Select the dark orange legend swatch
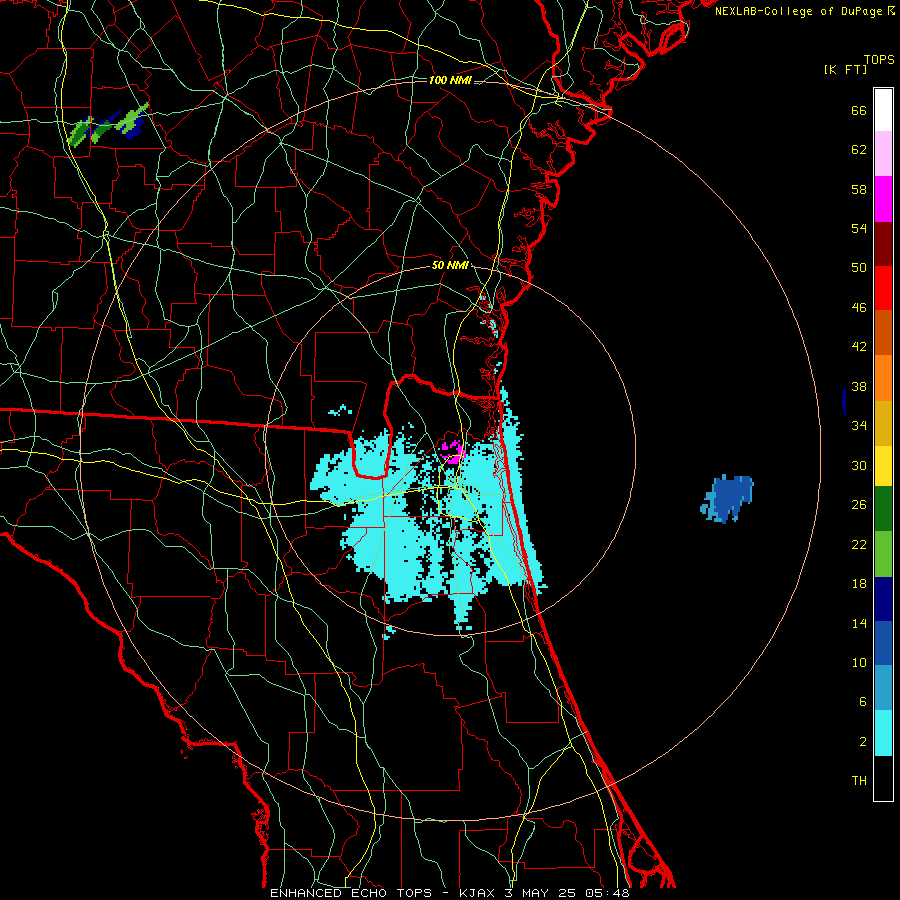Image resolution: width=900 pixels, height=900 pixels. [x=883, y=333]
